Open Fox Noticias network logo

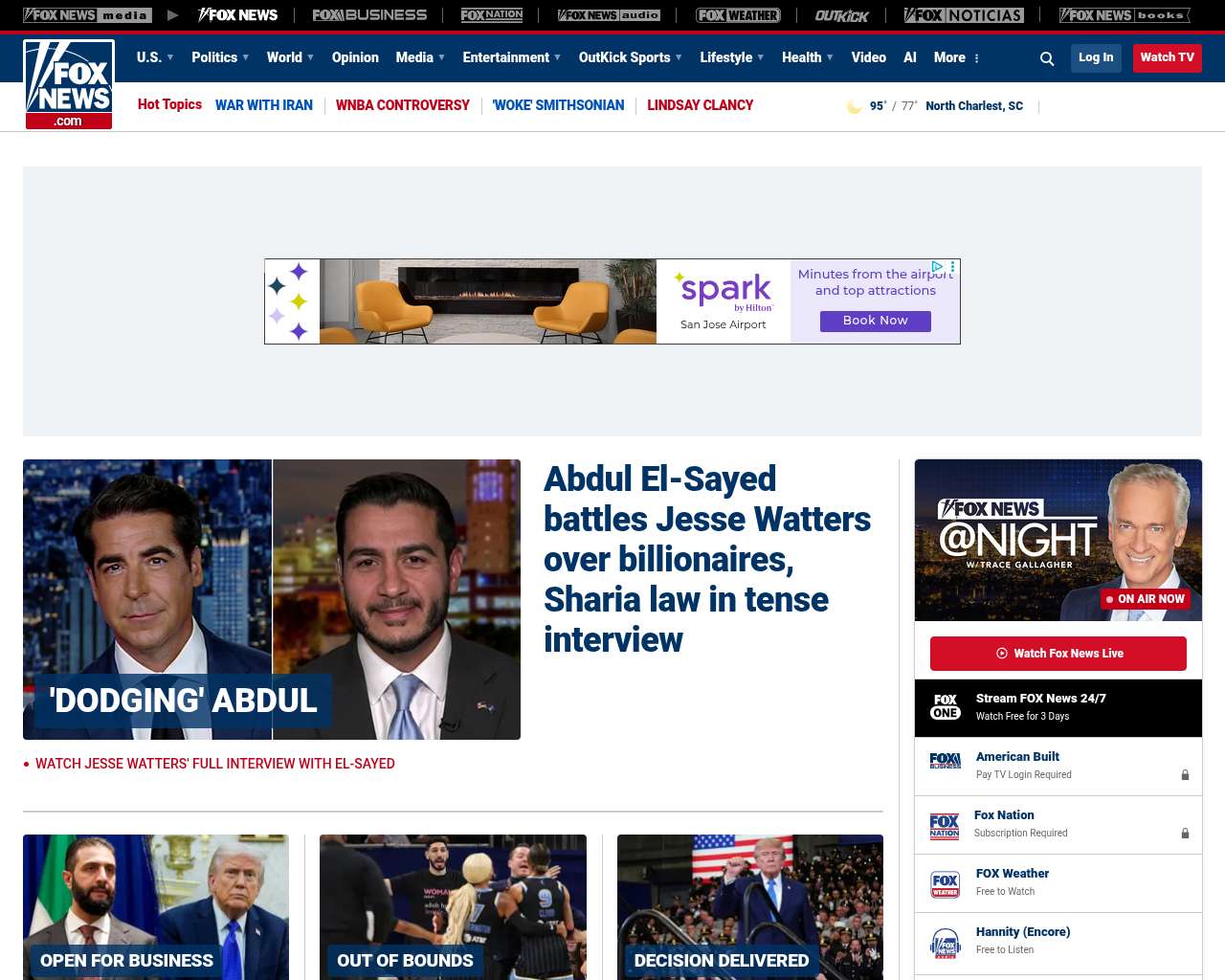tap(964, 15)
